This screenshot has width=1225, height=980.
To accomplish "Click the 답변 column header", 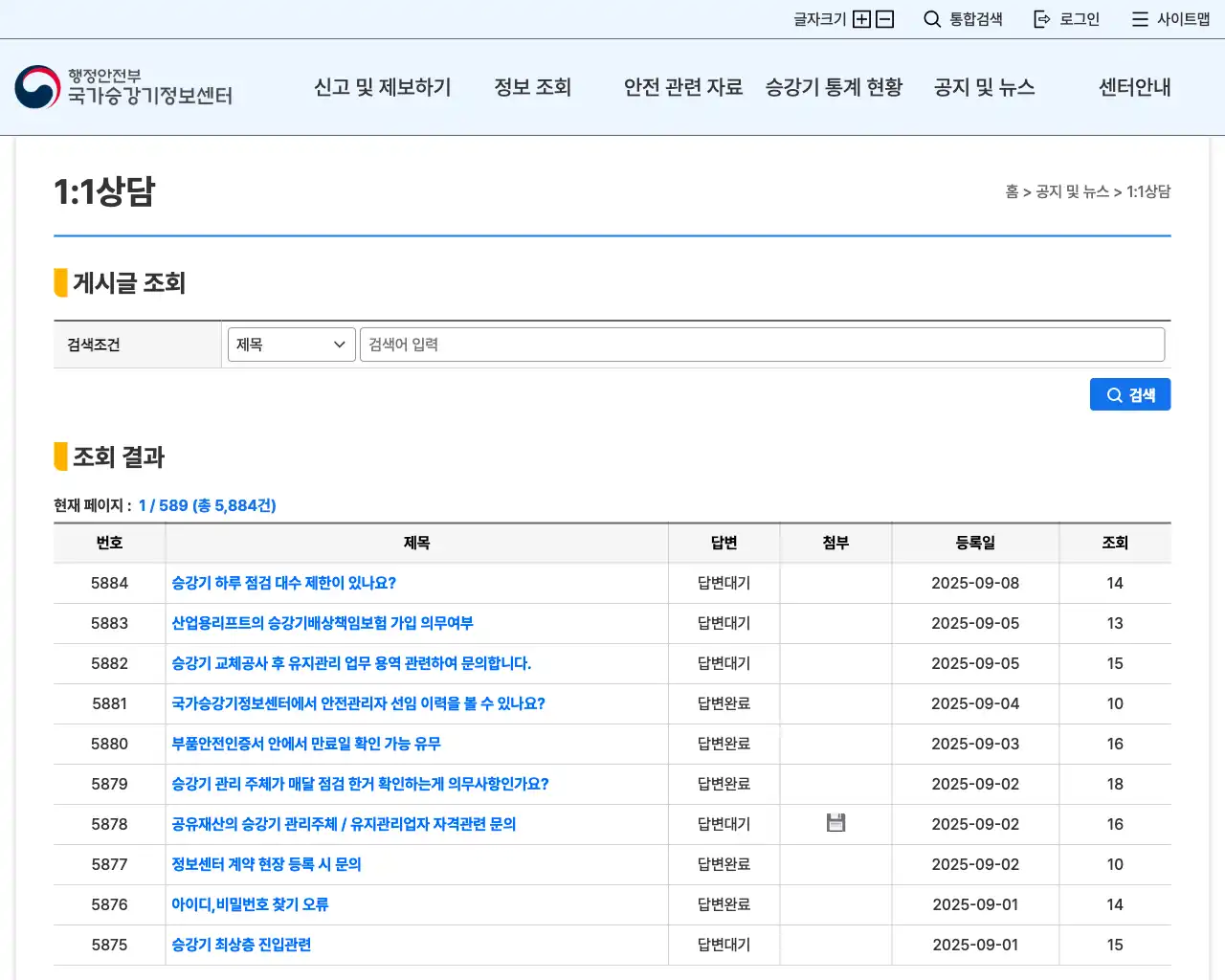I will pos(724,543).
